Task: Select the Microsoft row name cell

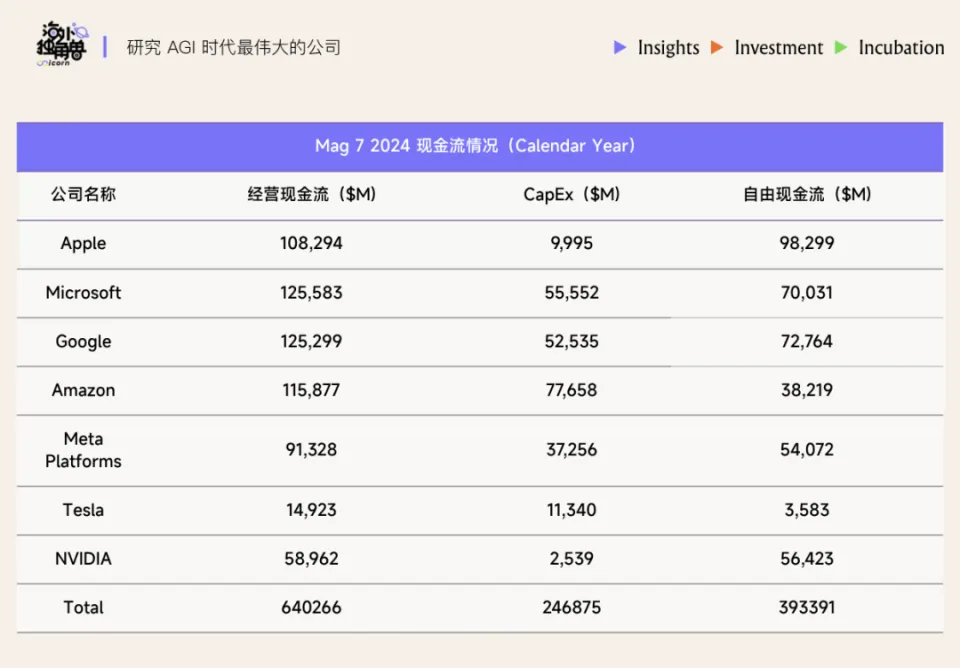Action: pos(83,292)
